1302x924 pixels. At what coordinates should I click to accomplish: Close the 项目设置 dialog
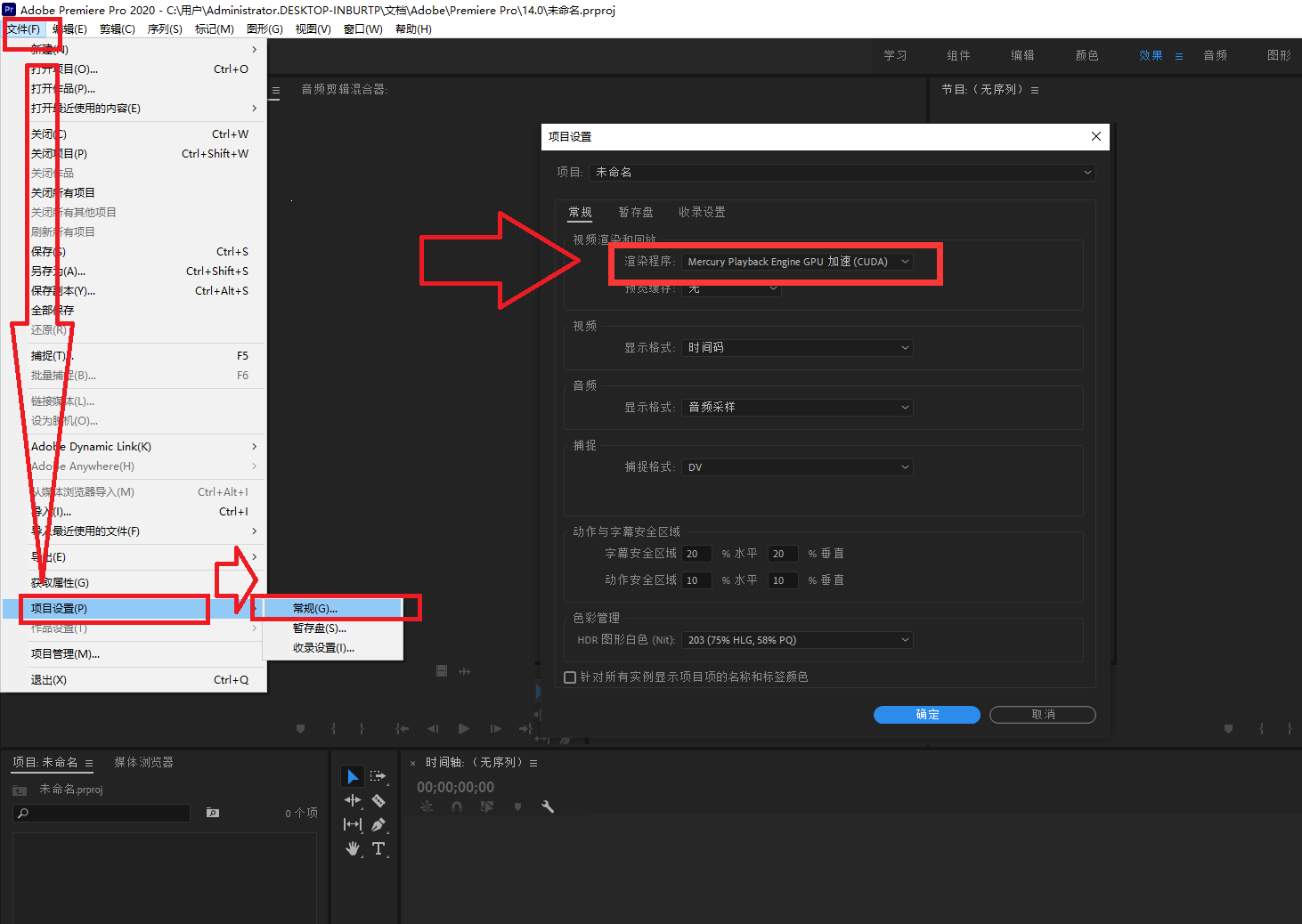[1096, 136]
